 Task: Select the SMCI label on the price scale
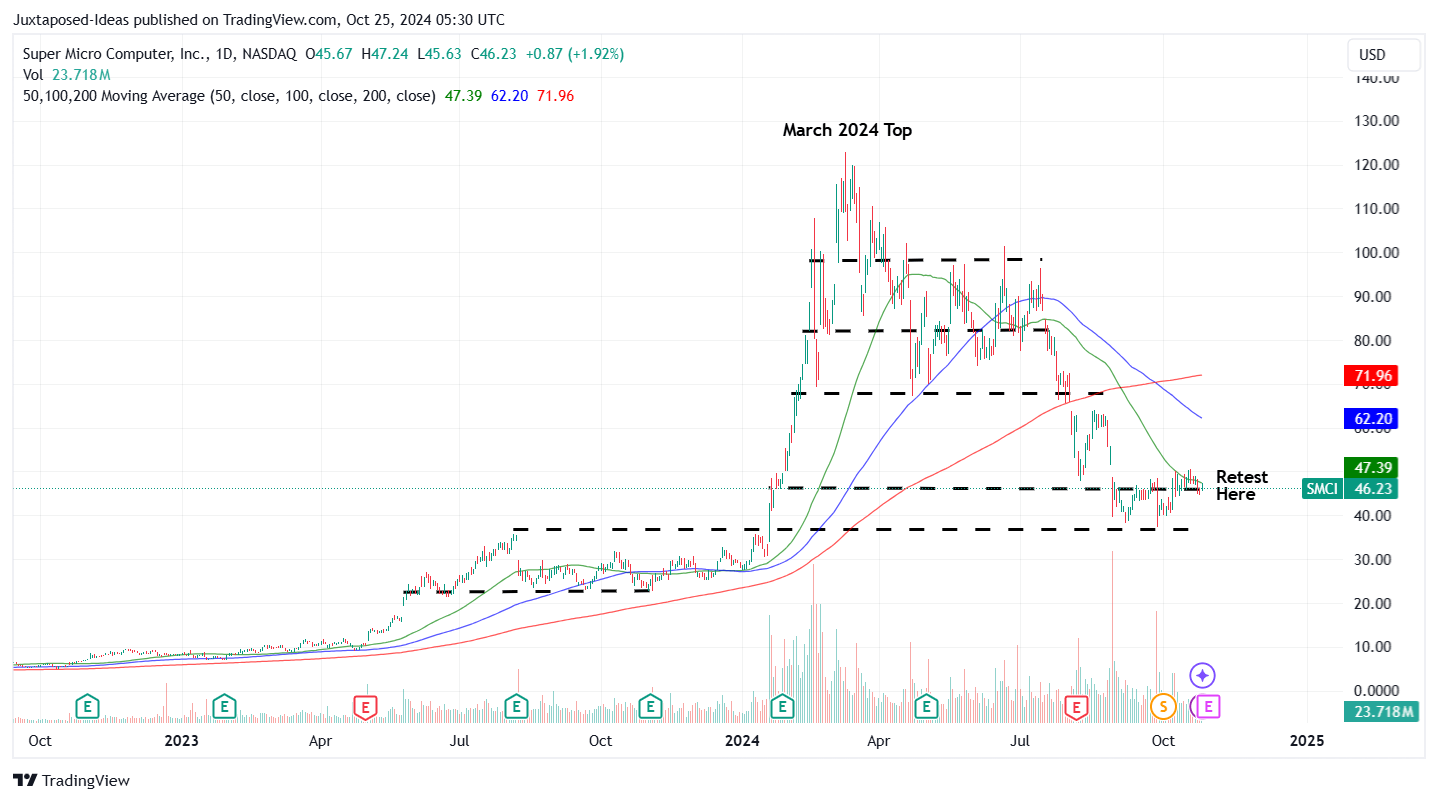(x=1322, y=488)
